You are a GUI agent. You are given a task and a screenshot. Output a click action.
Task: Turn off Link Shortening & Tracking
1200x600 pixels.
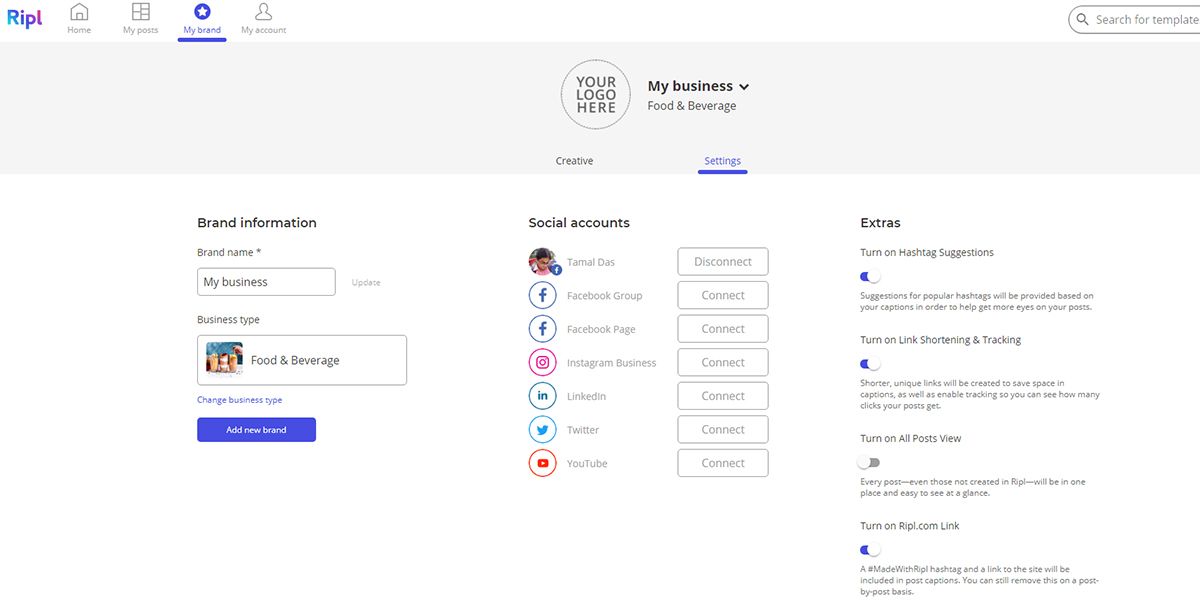870,363
